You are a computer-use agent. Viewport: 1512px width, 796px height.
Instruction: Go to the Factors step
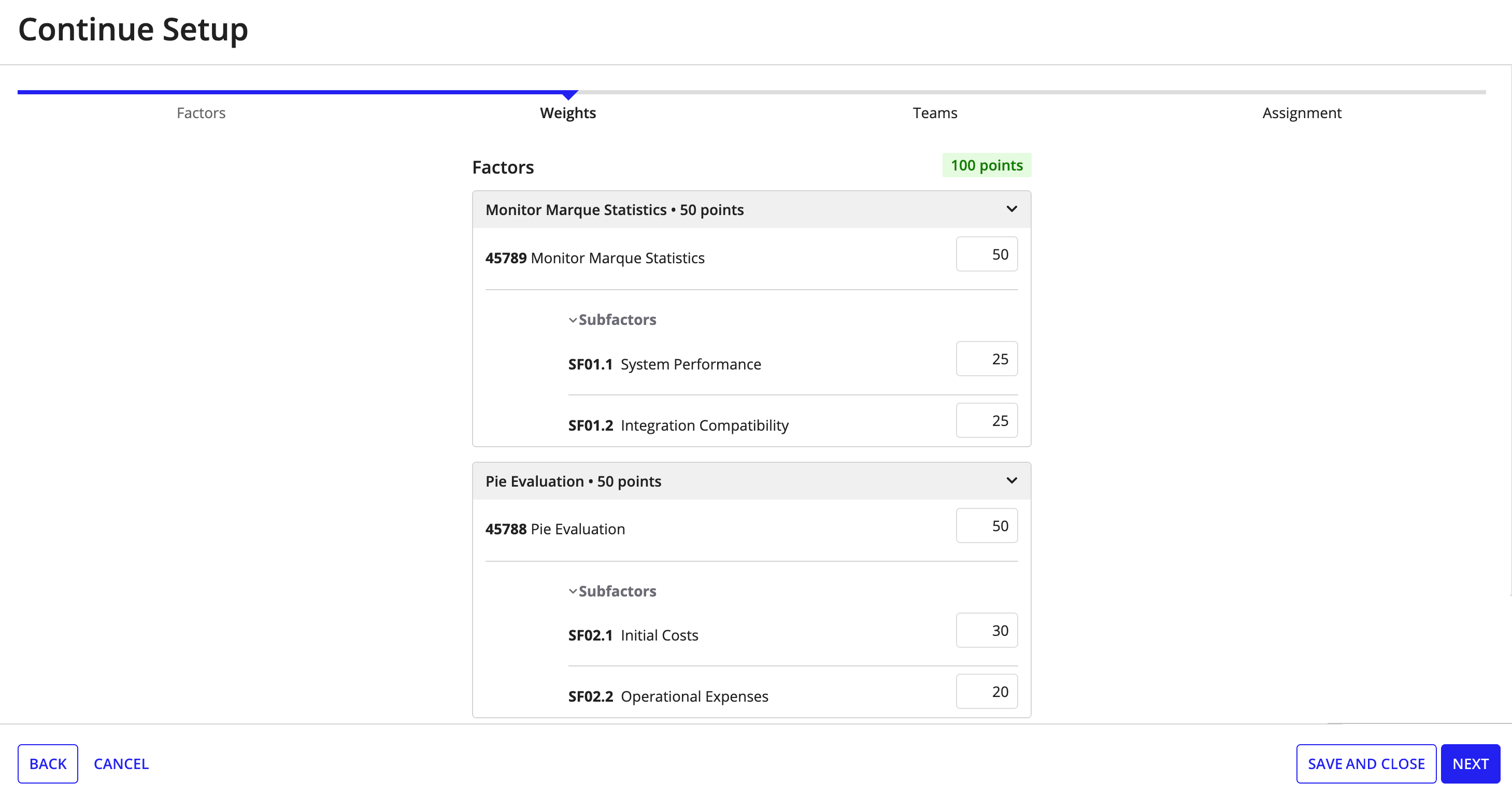(x=201, y=112)
